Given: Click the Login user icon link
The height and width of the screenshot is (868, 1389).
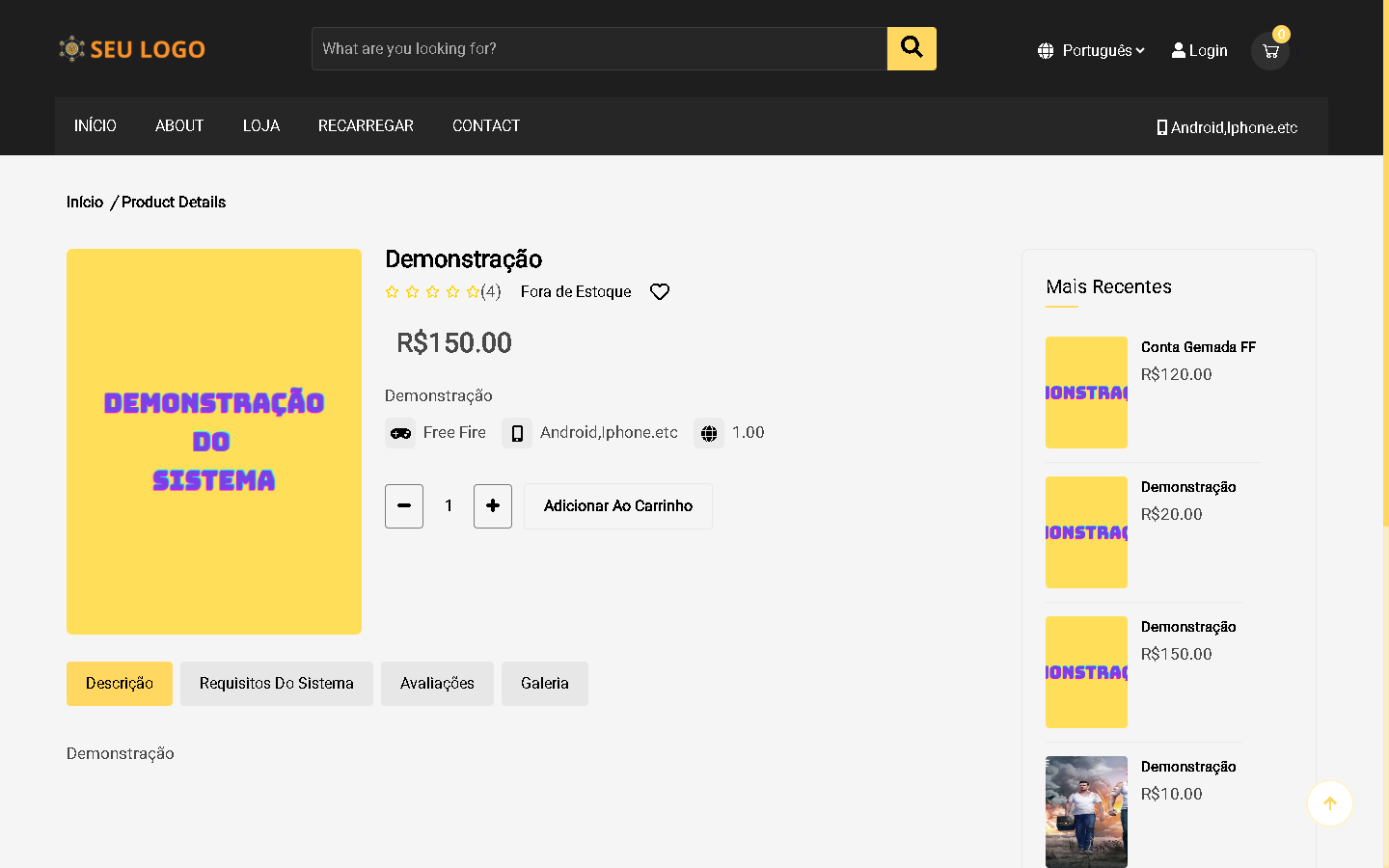Looking at the screenshot, I should tap(1199, 50).
